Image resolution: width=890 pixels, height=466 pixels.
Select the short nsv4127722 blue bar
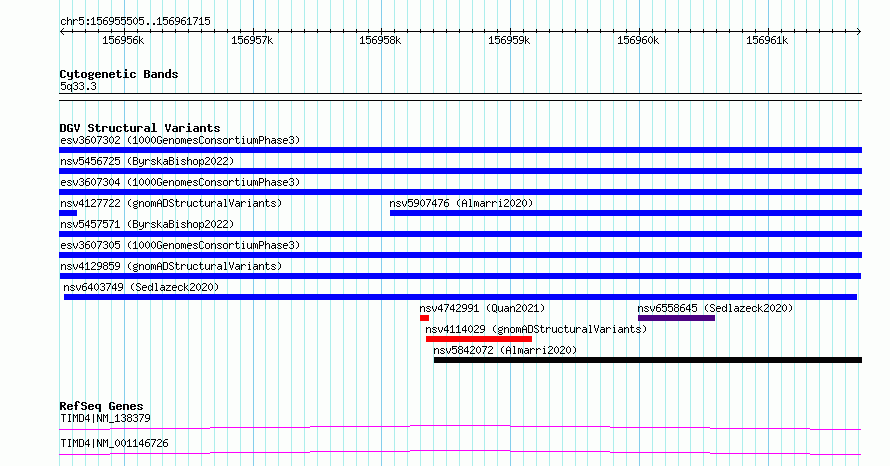pos(68,213)
